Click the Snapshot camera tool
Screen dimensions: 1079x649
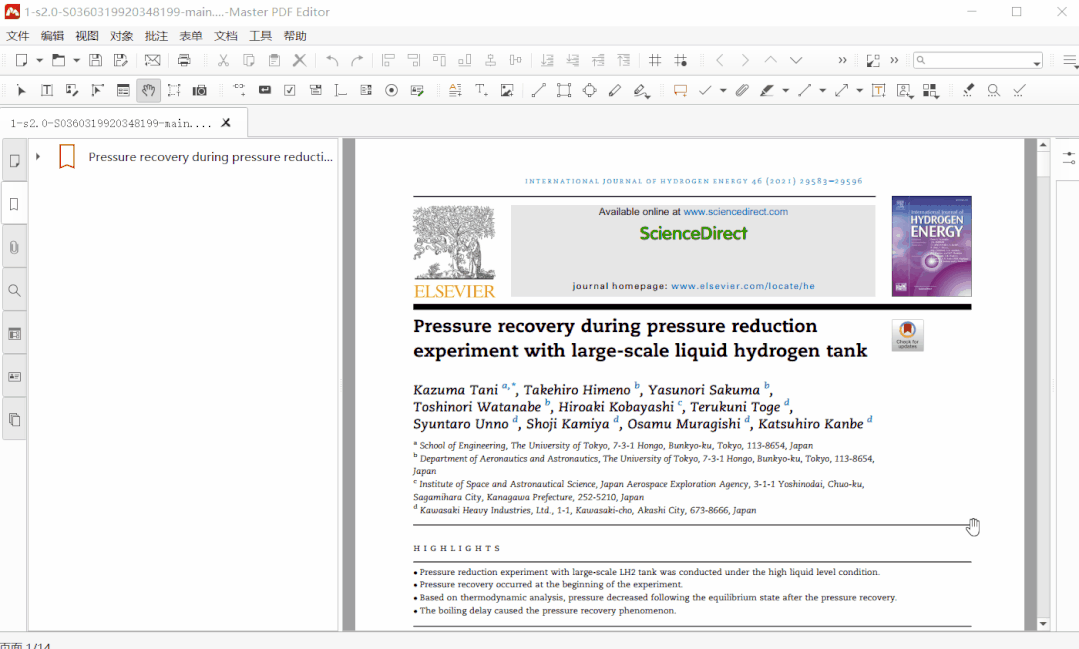pyautogui.click(x=200, y=90)
